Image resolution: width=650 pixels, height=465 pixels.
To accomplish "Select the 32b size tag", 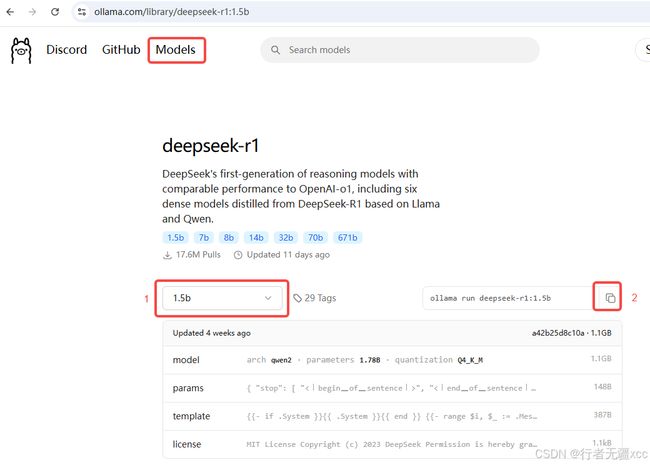I will pyautogui.click(x=286, y=237).
